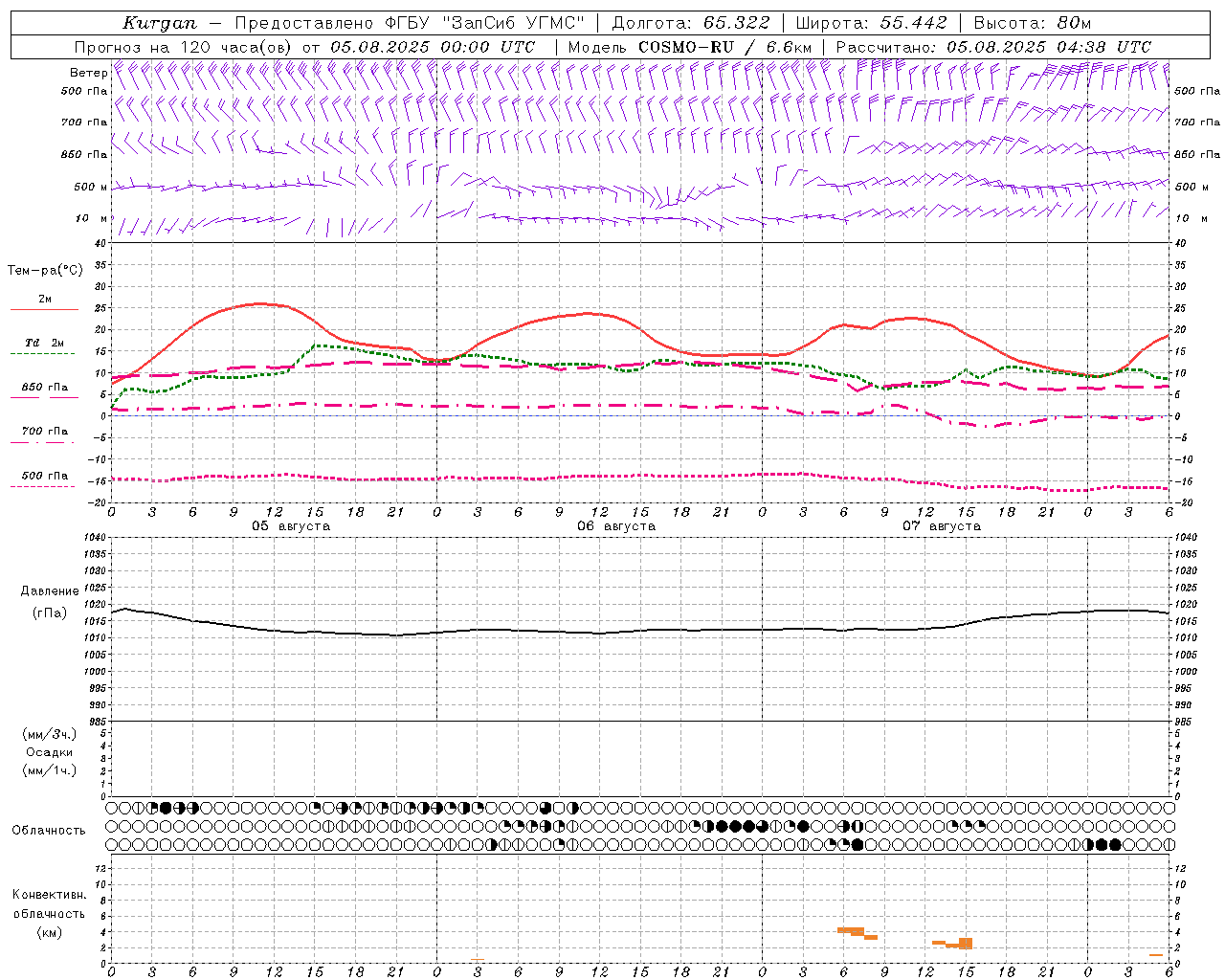Click the Рассчитано: 05.08.2025 04:38 UTC text
This screenshot has width=1225, height=980.
(993, 47)
